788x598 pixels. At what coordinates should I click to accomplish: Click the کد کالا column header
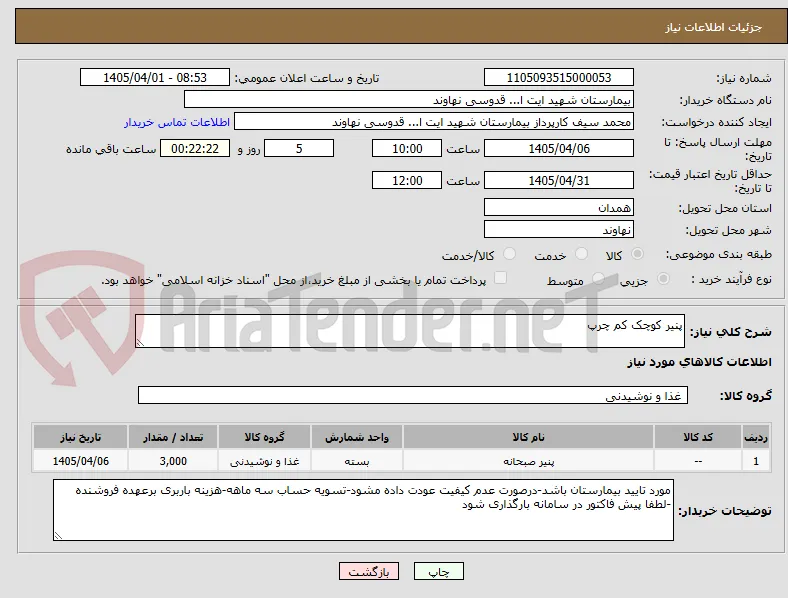tap(698, 437)
